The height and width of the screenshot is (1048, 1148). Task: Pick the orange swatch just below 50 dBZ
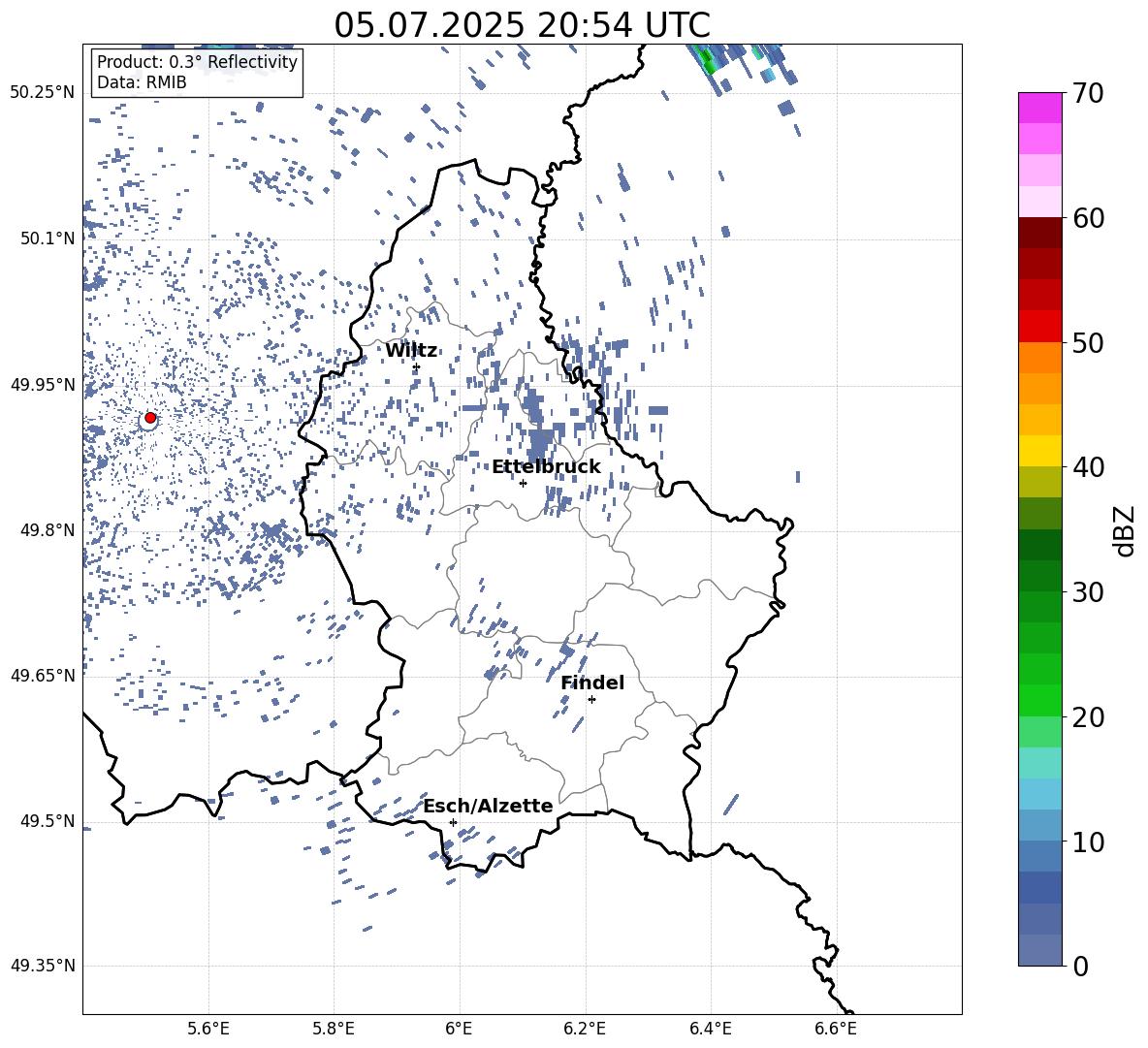pos(1039,358)
